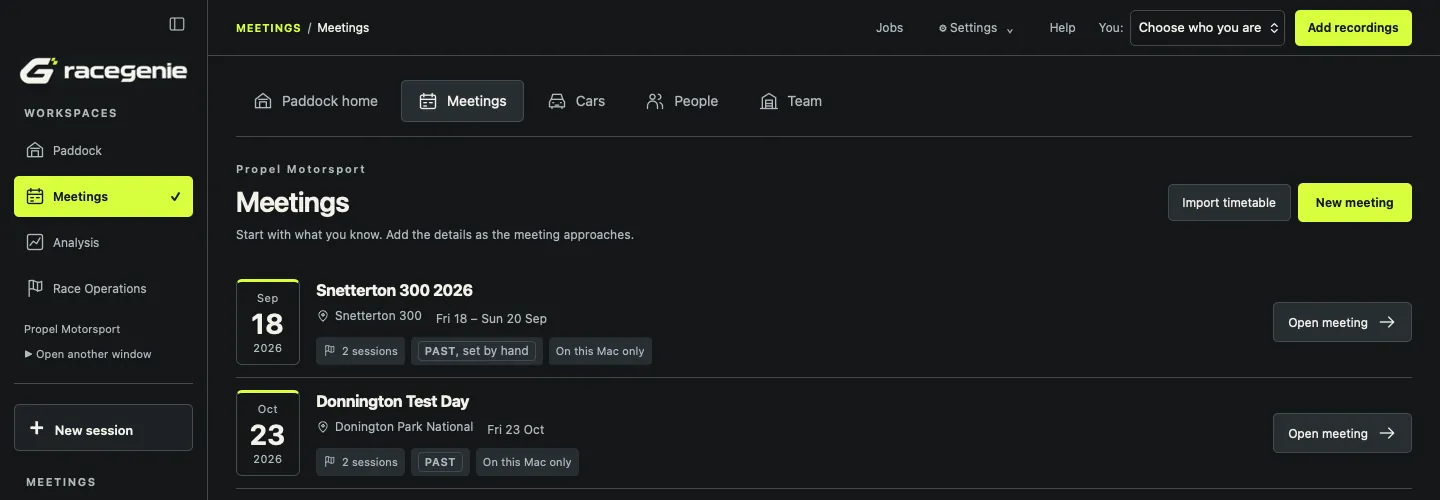
Task: Click the Paddock home tab's garage icon
Action: tap(263, 101)
